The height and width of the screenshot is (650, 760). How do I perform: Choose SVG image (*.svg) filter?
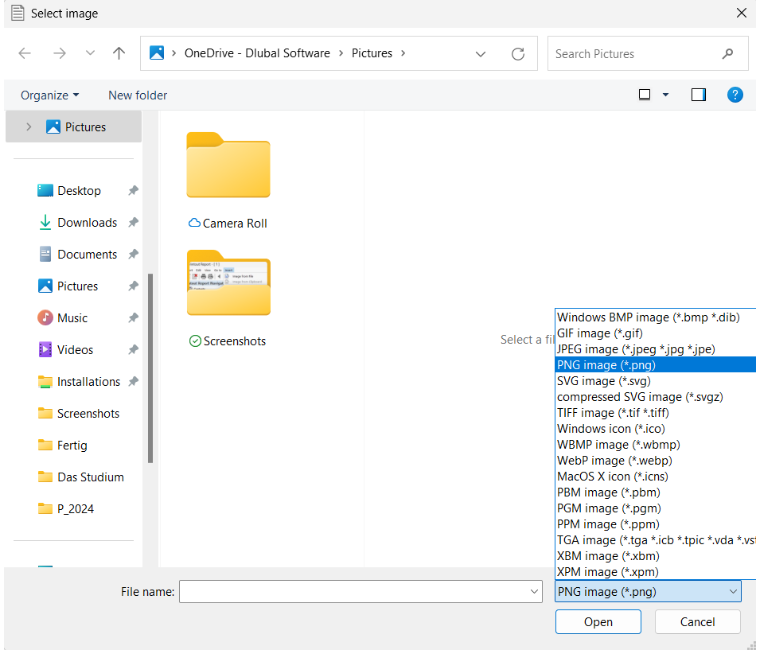(x=655, y=380)
